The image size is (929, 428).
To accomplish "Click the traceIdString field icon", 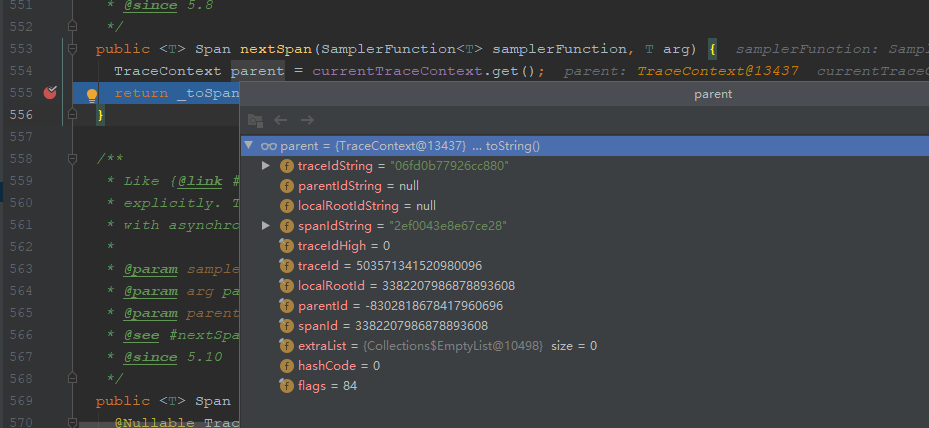I will (x=287, y=166).
